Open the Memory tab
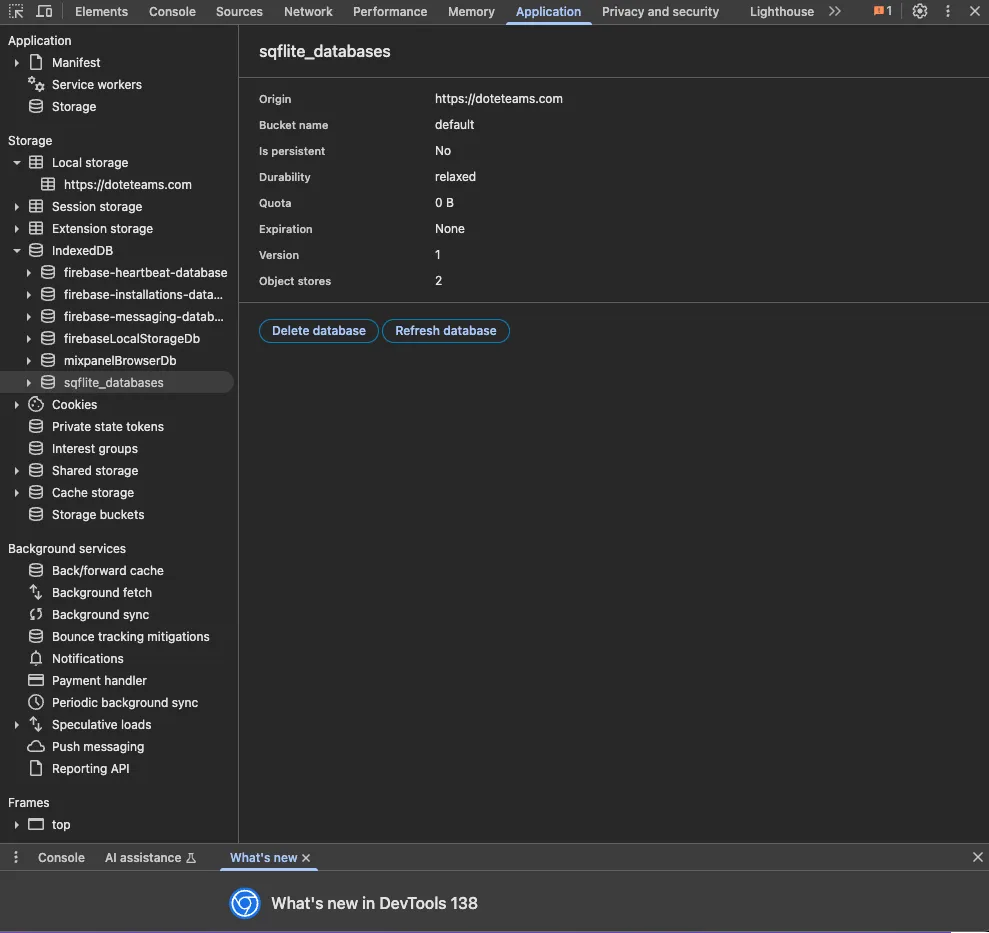Image resolution: width=989 pixels, height=933 pixels. click(471, 11)
